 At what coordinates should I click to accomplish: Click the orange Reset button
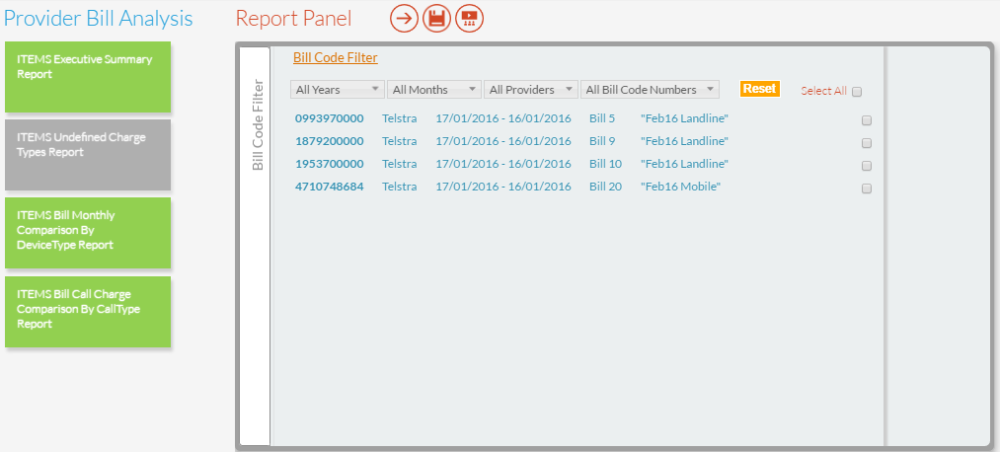[760, 89]
